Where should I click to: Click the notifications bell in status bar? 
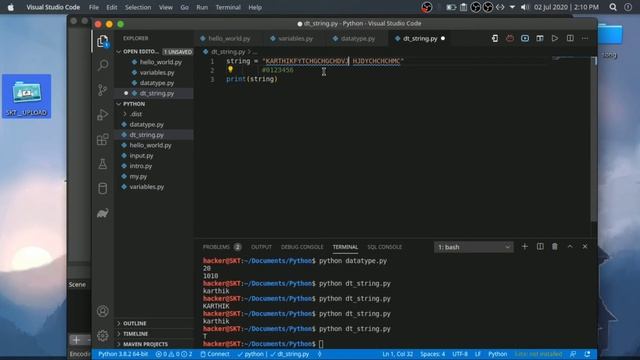click(x=587, y=354)
